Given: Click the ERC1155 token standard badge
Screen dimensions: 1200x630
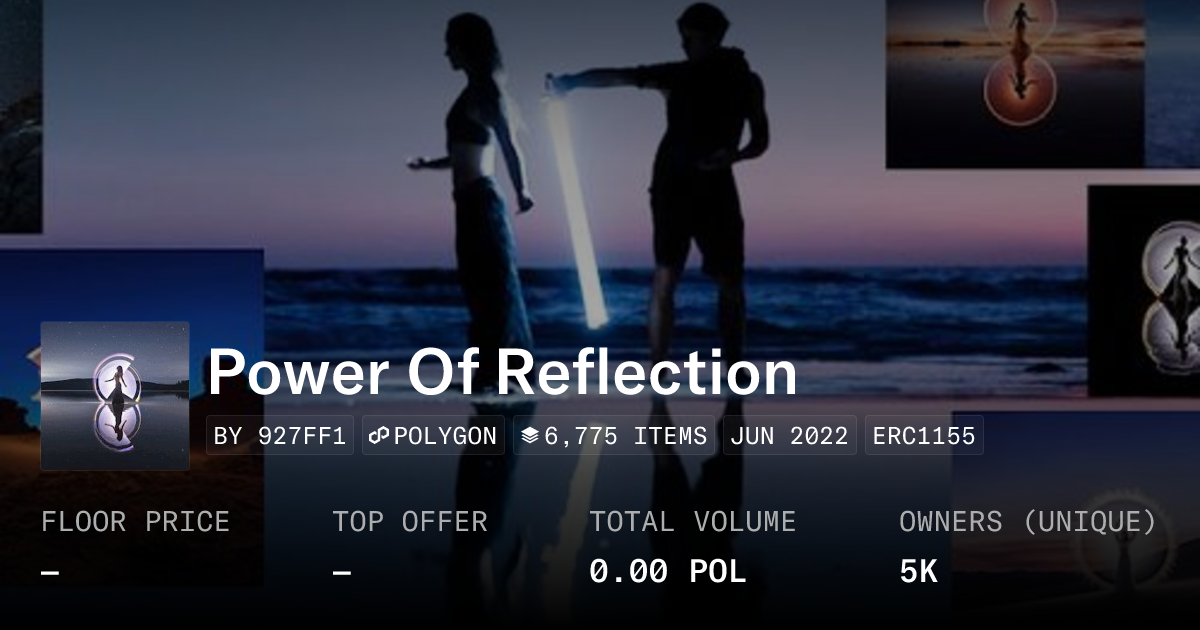Looking at the screenshot, I should click(924, 436).
